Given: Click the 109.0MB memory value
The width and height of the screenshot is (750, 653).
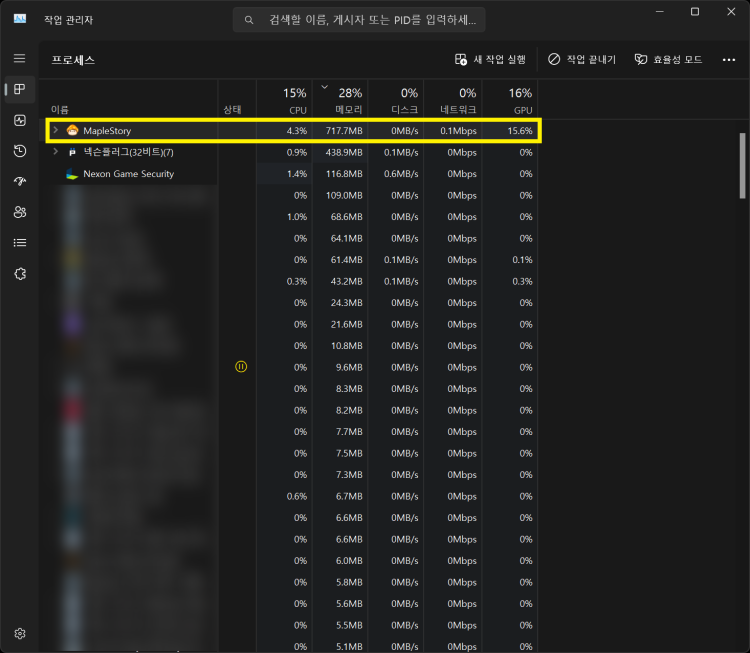Looking at the screenshot, I should point(344,196).
